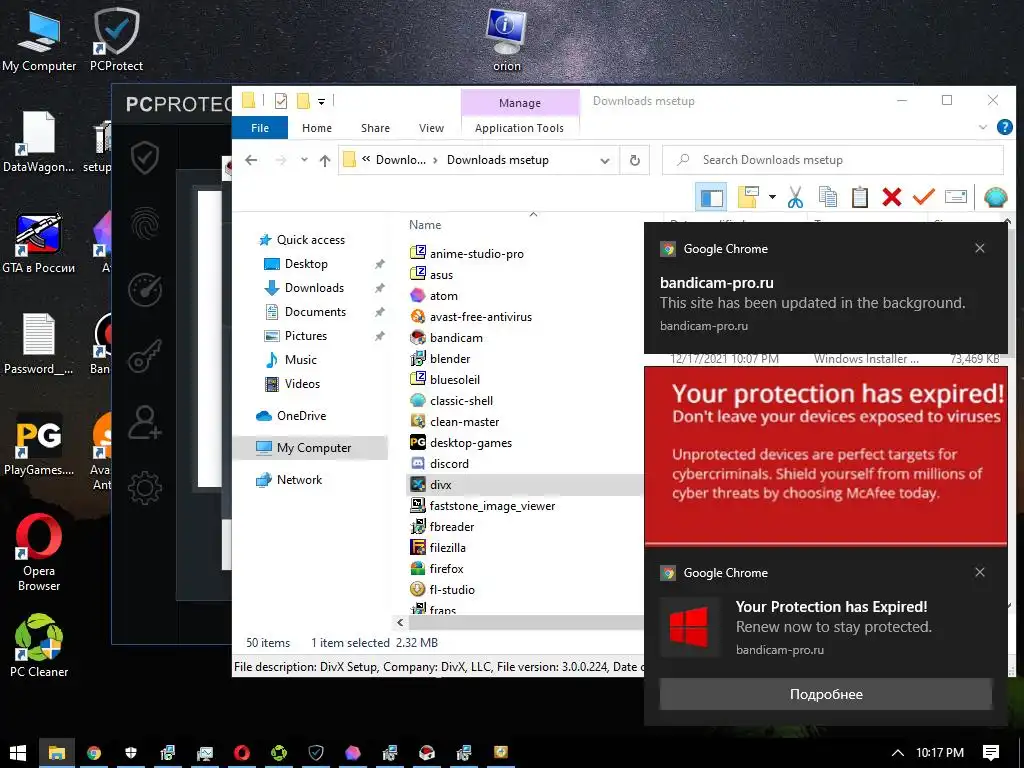1024x768 pixels.
Task: Click the properties checkmark quick access icon
Action: [281, 101]
